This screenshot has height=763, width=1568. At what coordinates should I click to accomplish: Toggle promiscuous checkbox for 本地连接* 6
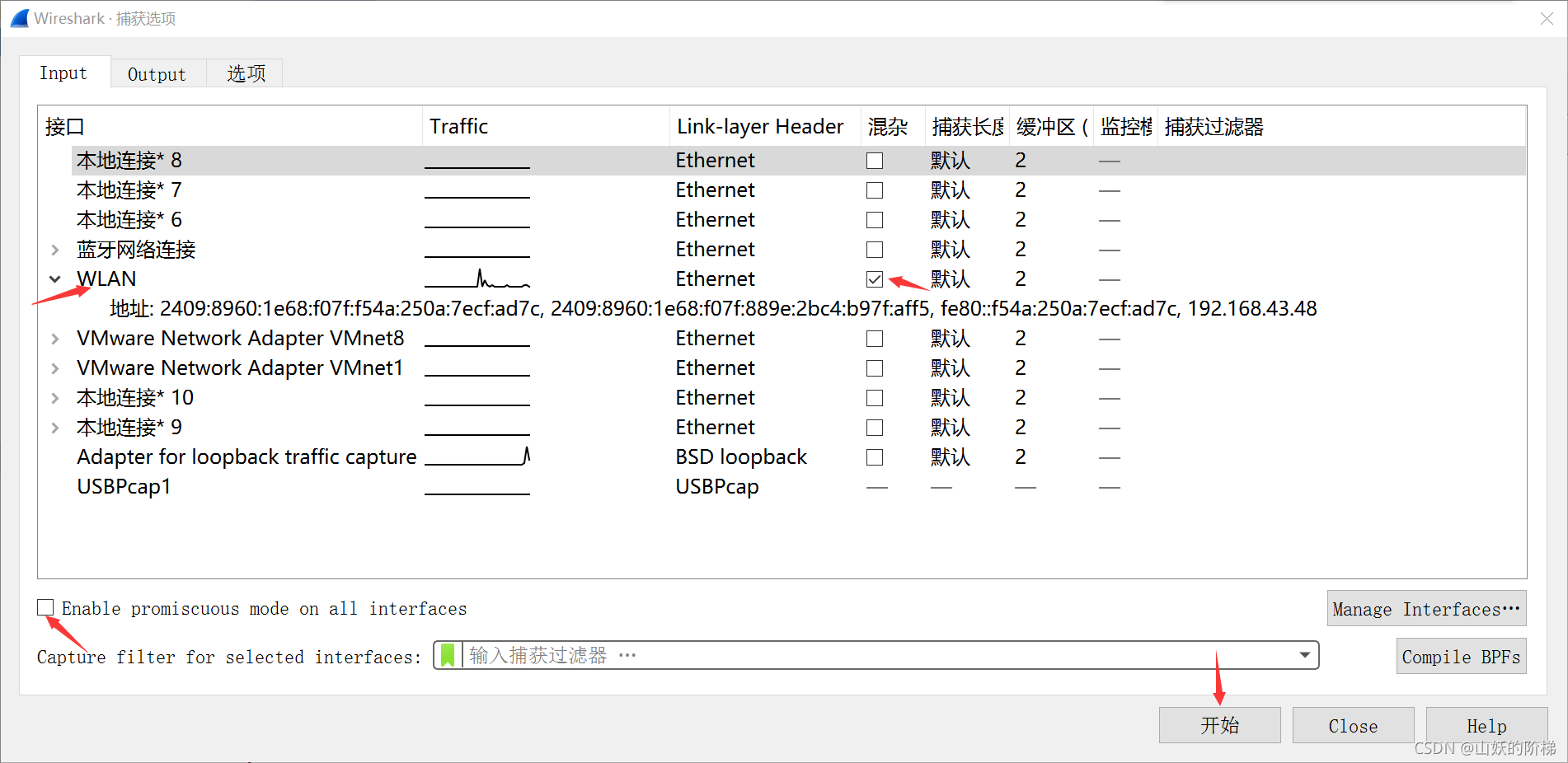pos(875,220)
